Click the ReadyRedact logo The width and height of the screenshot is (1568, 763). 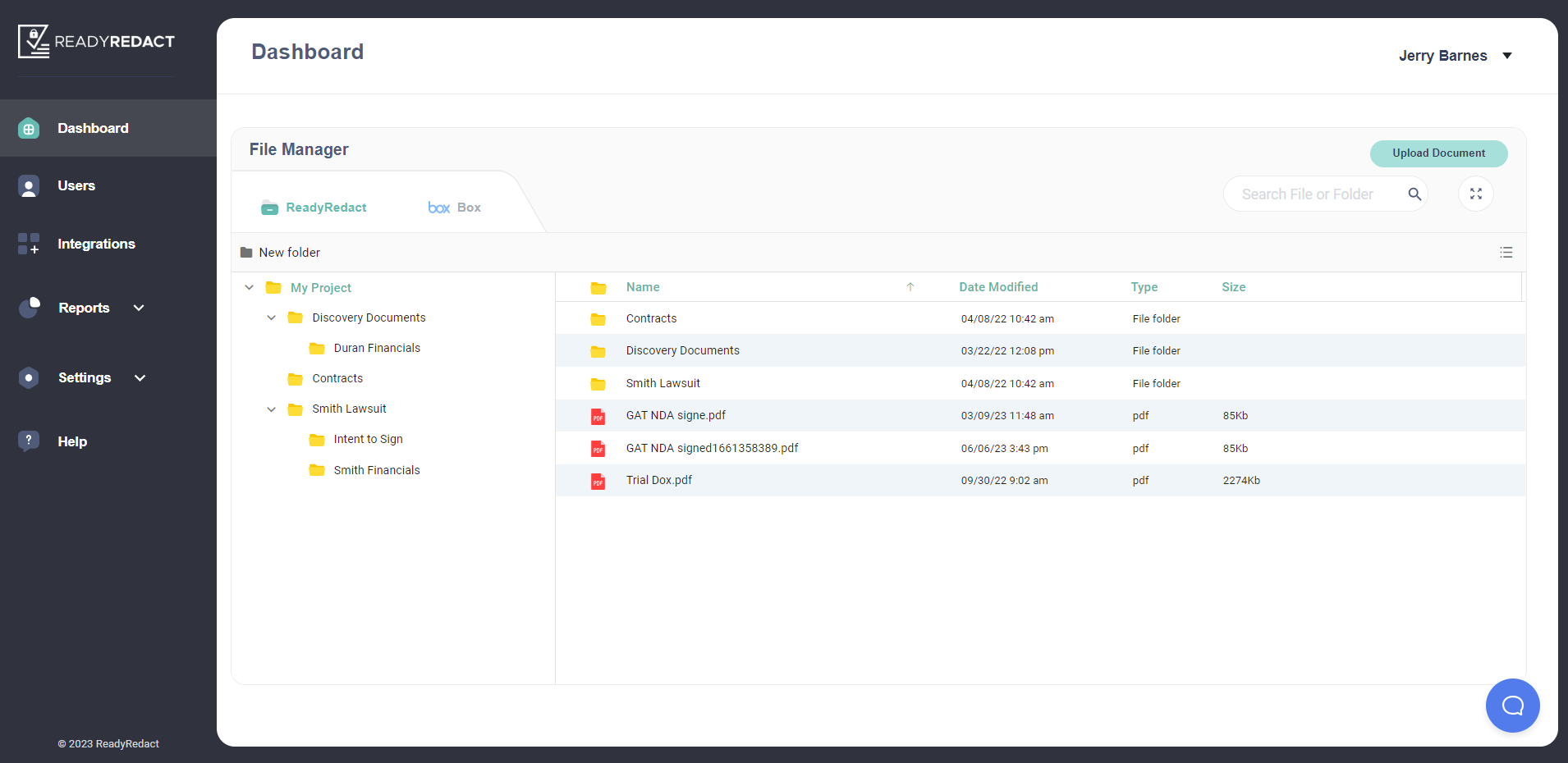96,41
